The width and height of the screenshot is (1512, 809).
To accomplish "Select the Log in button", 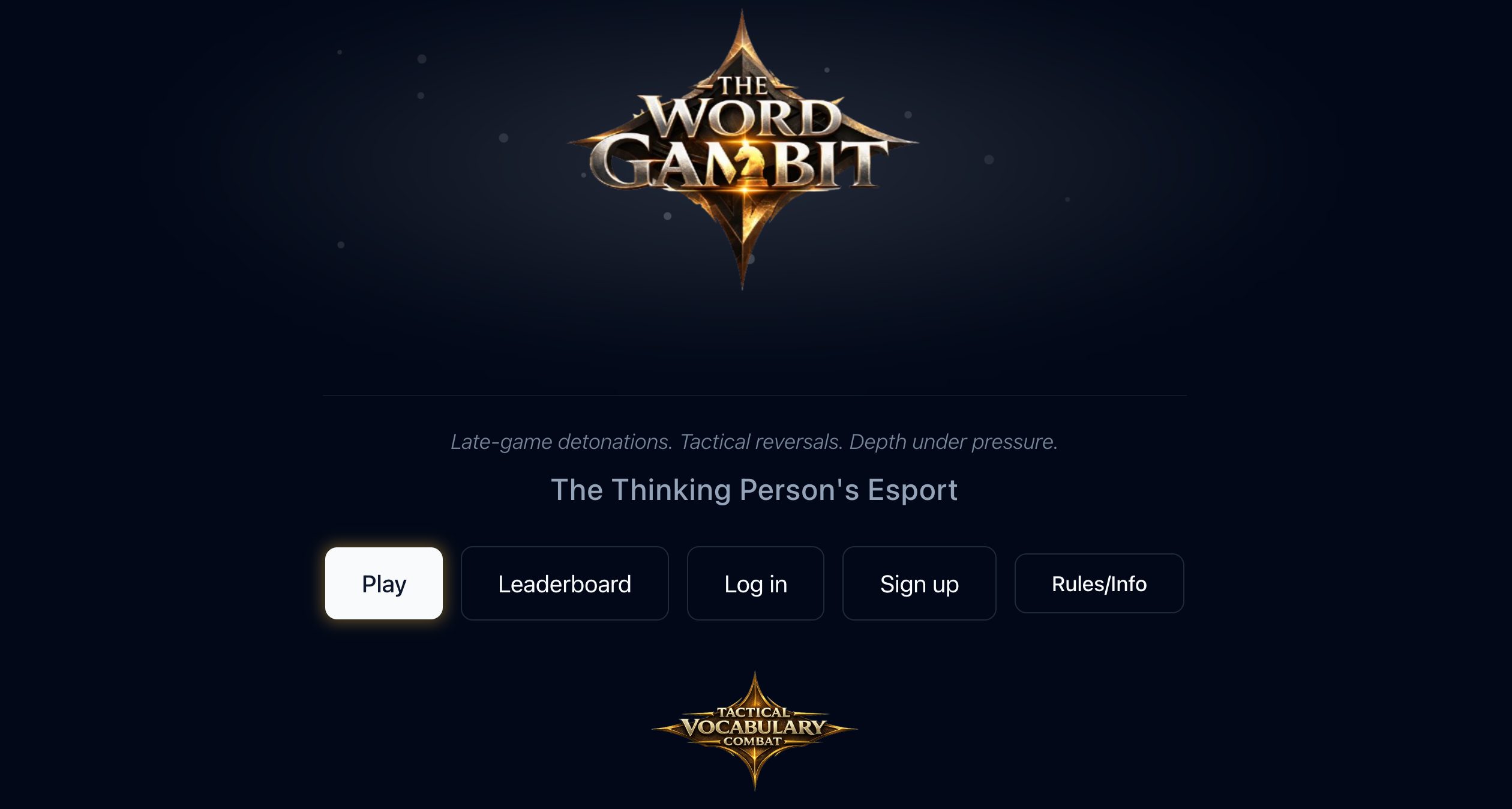I will click(755, 583).
